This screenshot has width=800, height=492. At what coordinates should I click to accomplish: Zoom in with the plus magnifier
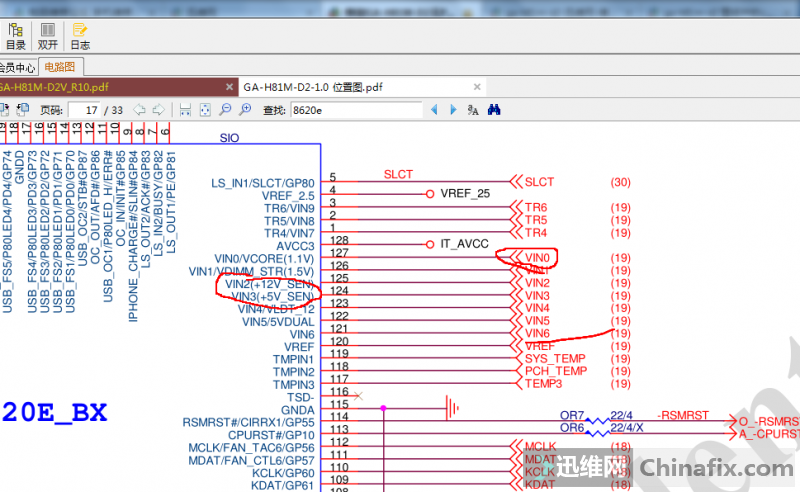pyautogui.click(x=245, y=110)
